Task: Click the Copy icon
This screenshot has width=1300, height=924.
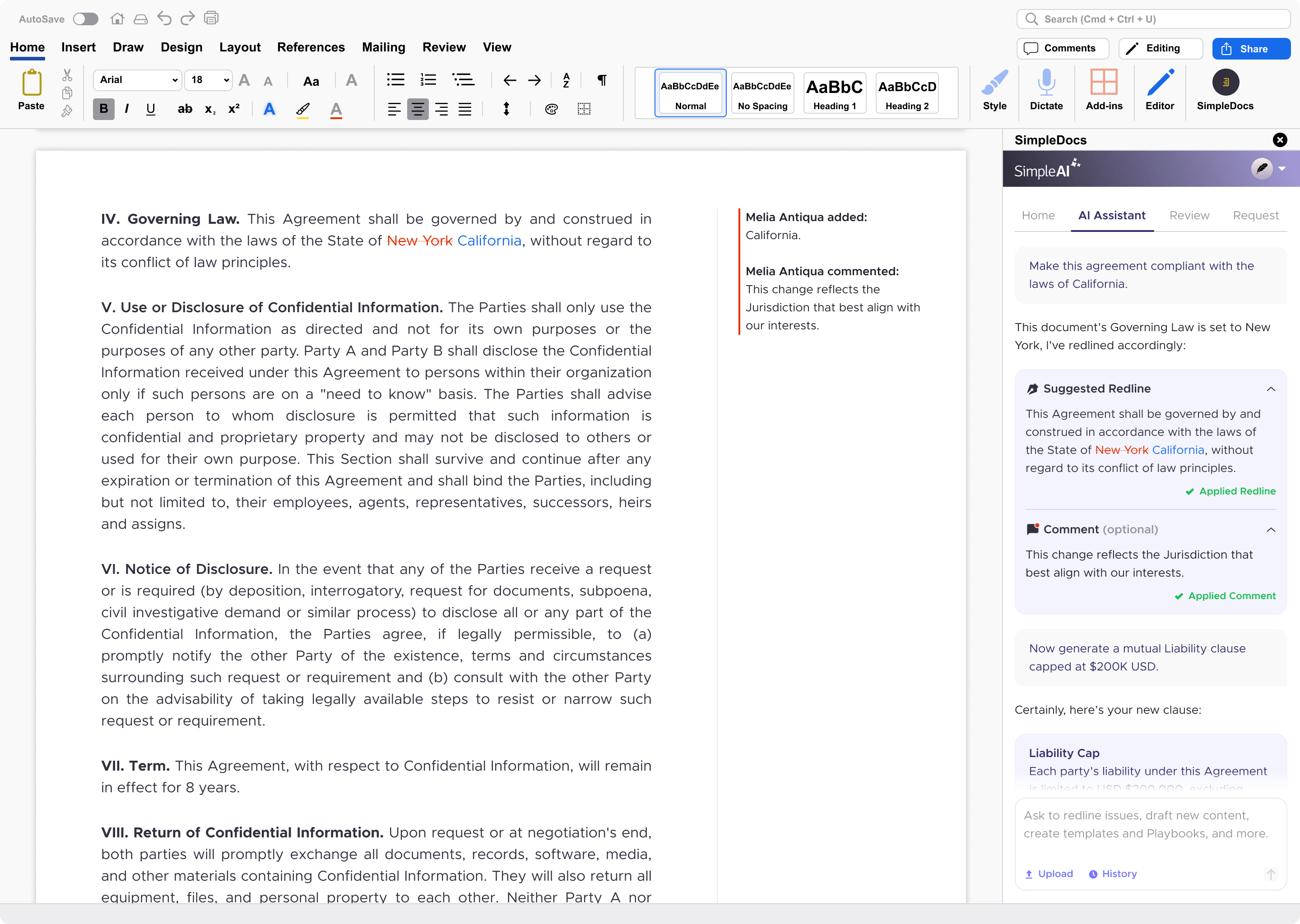Action: [67, 93]
